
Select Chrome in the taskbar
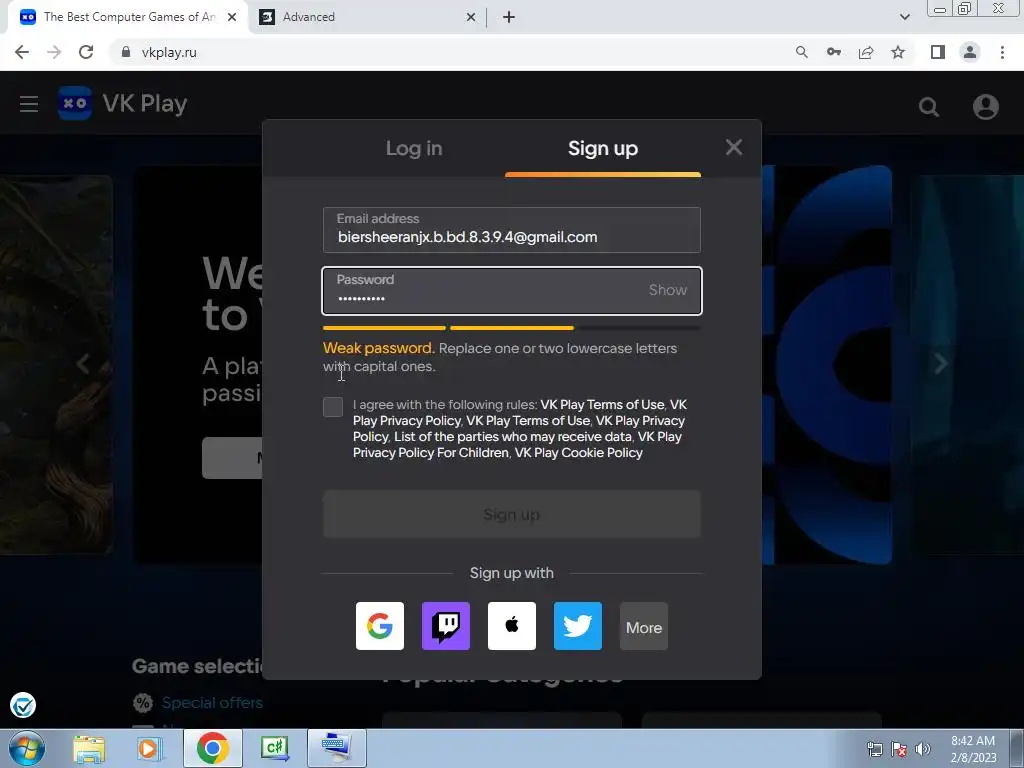point(212,748)
